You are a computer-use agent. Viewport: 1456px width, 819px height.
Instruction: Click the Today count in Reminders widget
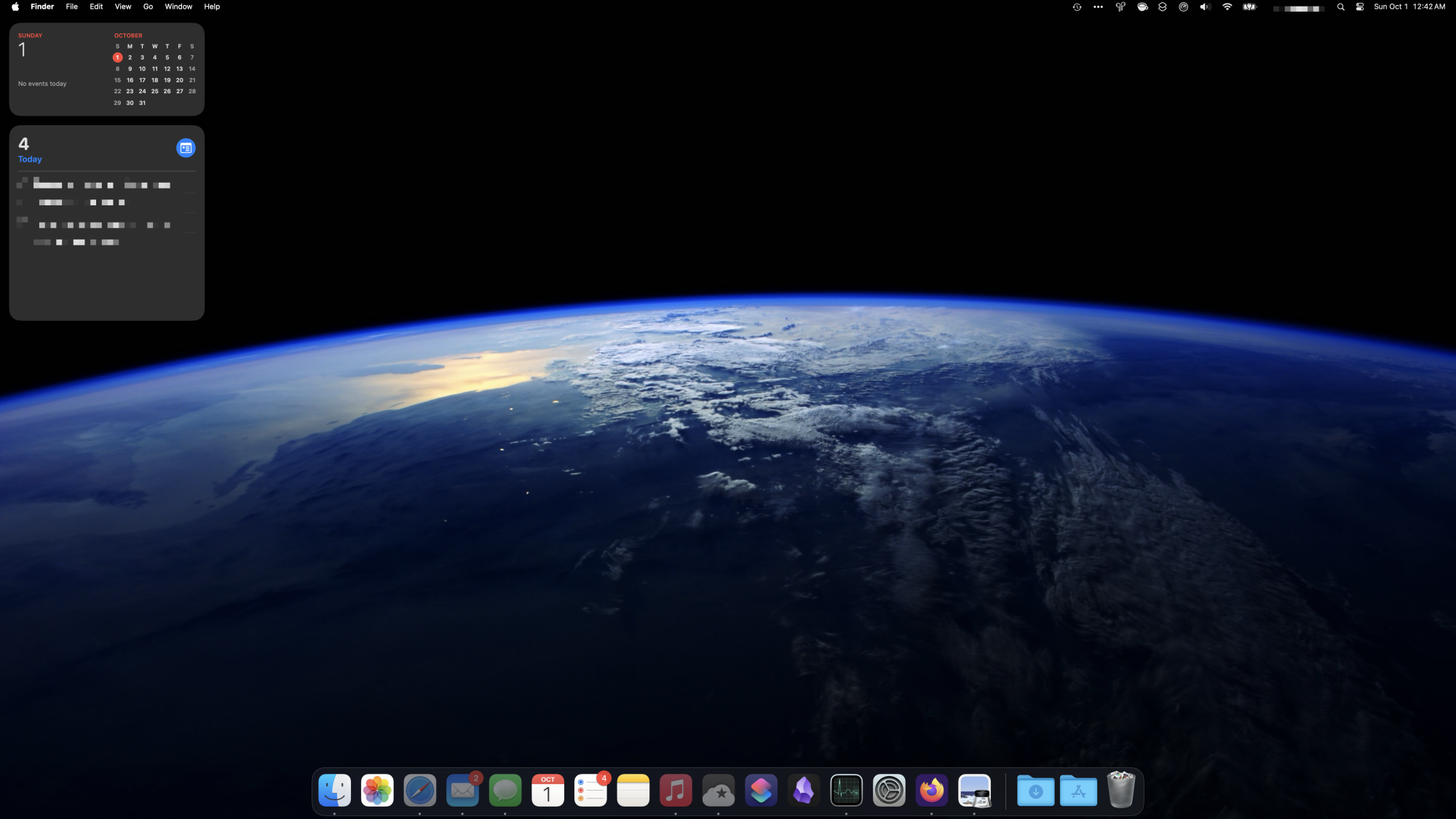(x=24, y=143)
